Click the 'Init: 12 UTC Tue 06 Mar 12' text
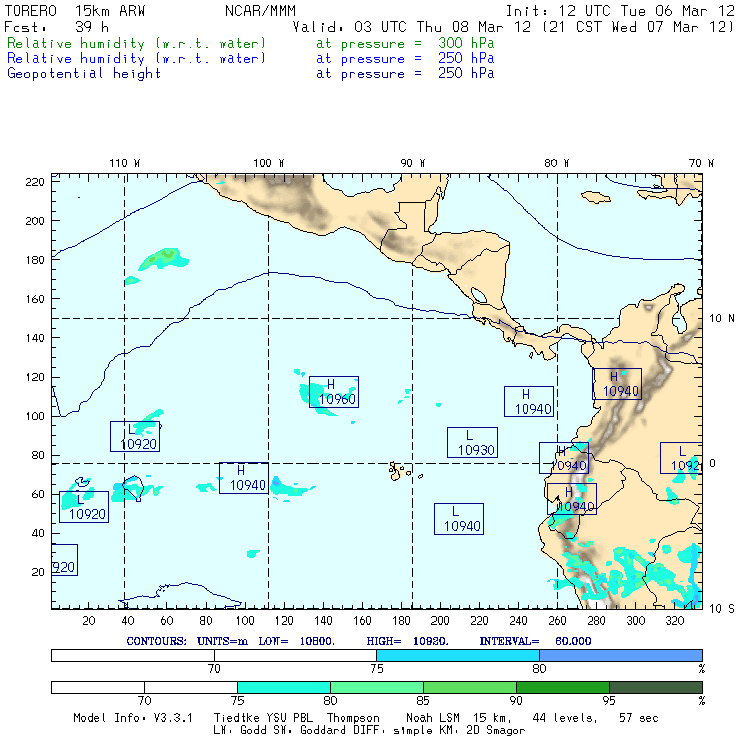Viewport: 740px width, 740px height. pos(620,11)
